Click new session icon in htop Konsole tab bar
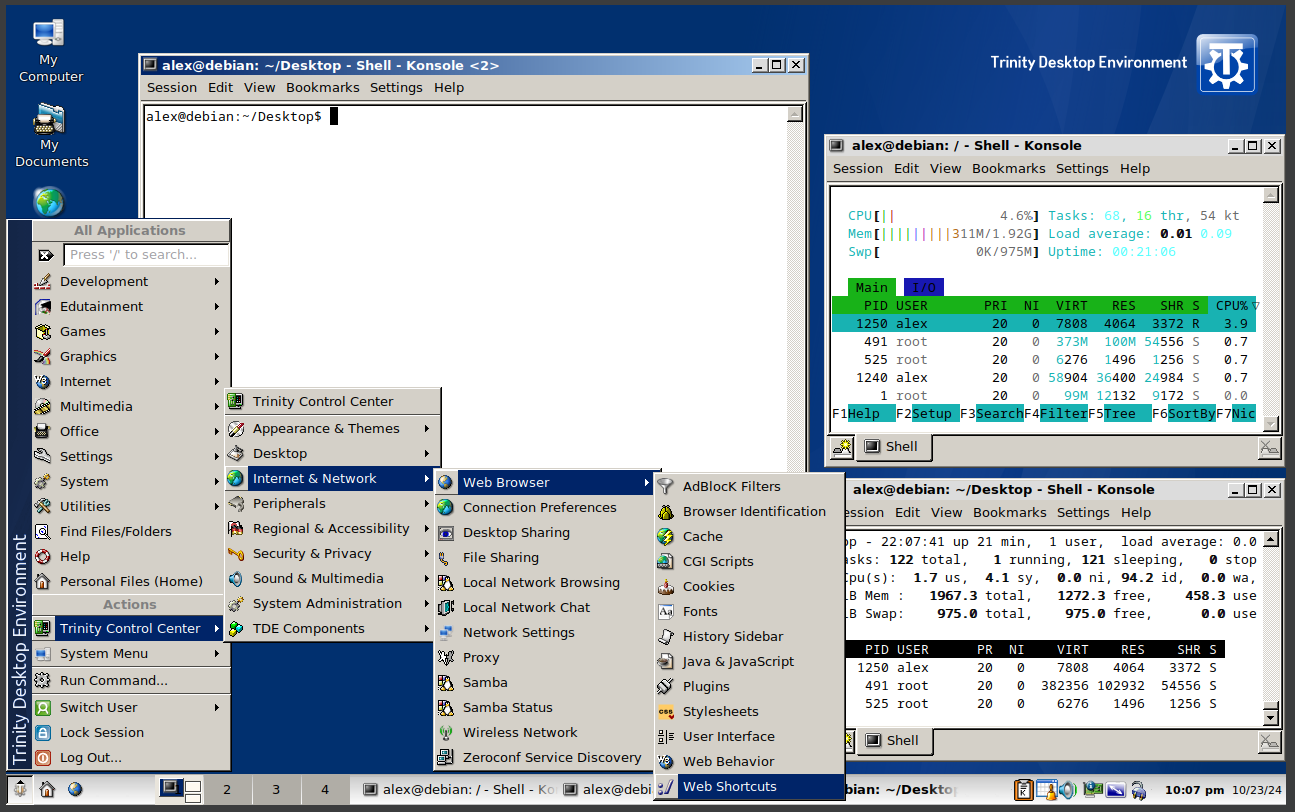The height and width of the screenshot is (812, 1295). (x=842, y=447)
